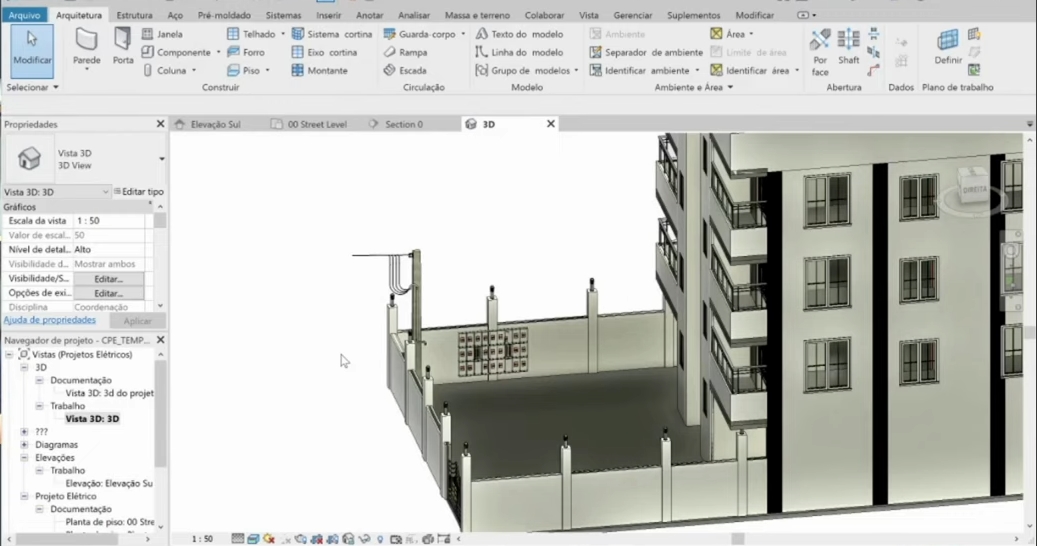Click Editar button for Visibilidade/Sobreposição

108,279
